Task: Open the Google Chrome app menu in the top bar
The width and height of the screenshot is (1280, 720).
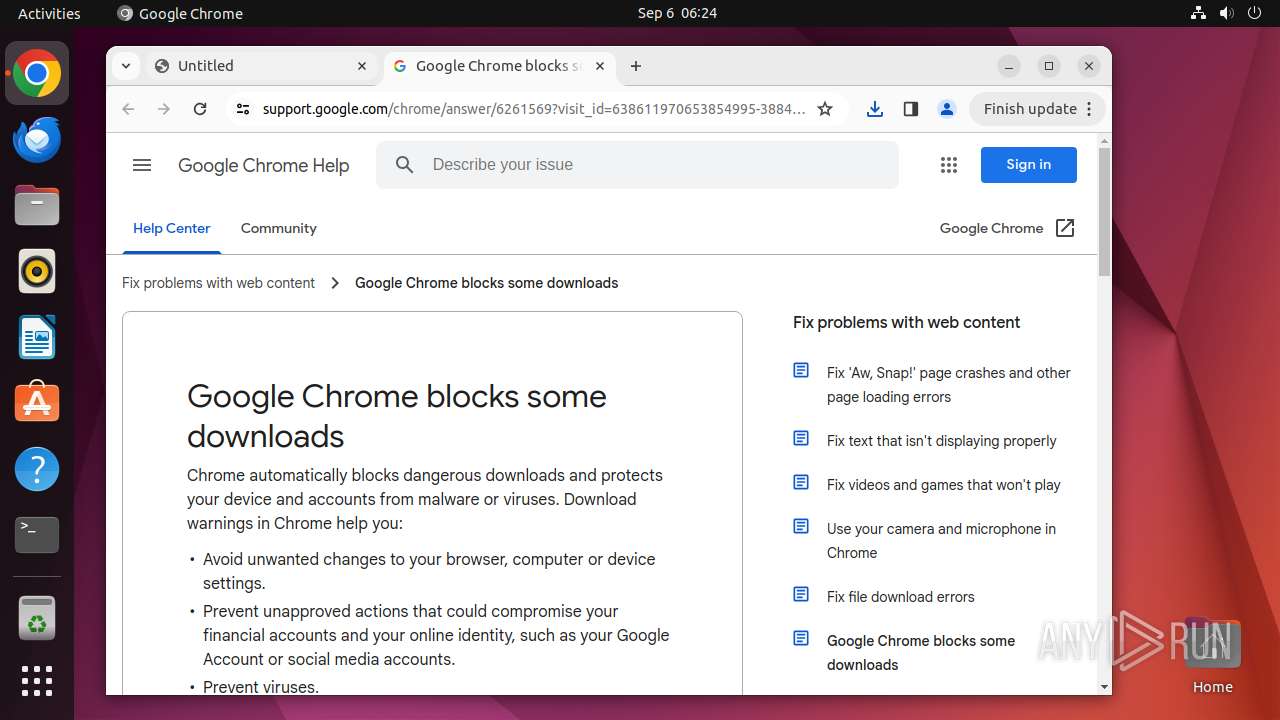Action: click(180, 13)
